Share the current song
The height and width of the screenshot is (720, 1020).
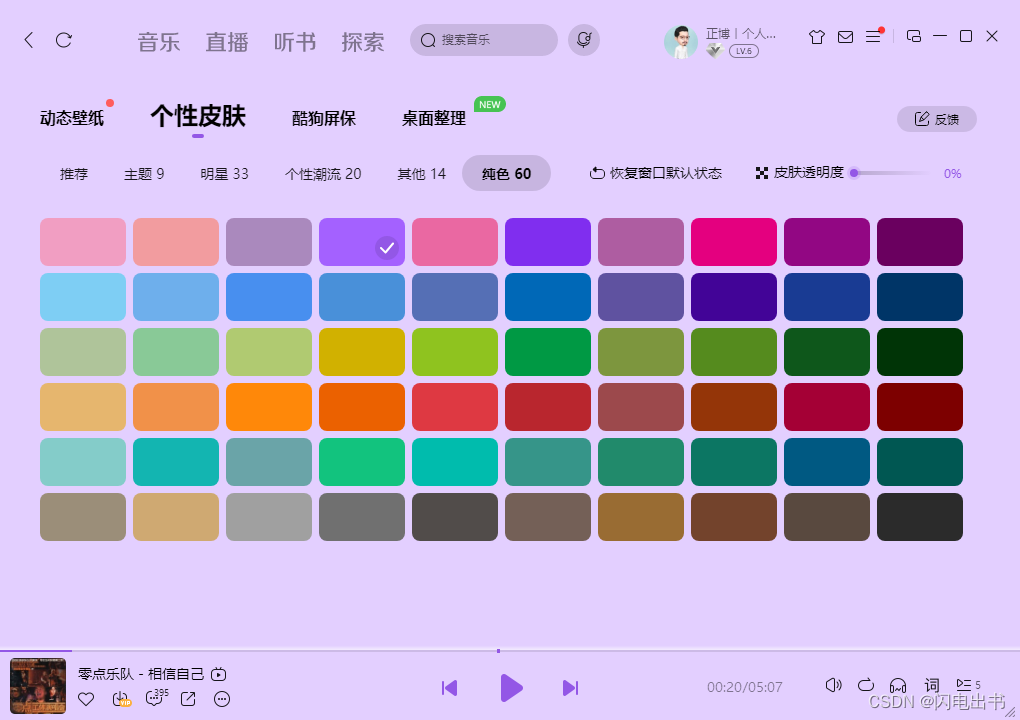pos(188,699)
